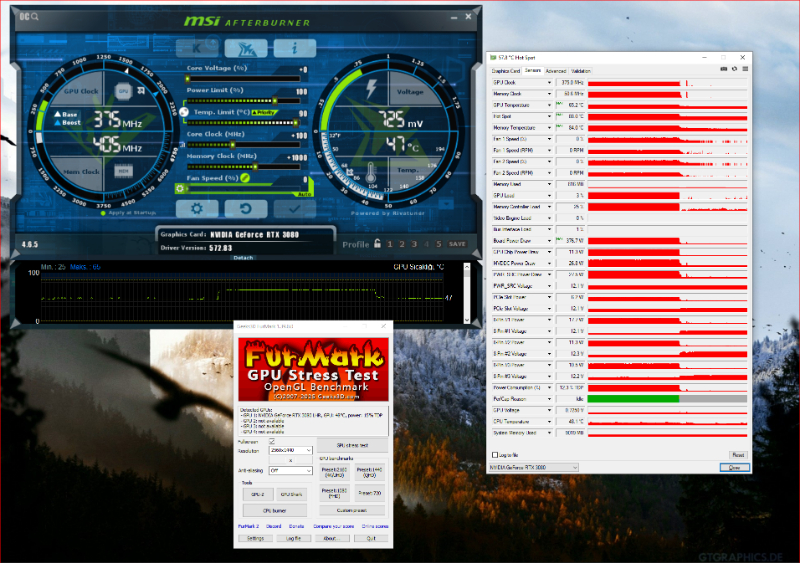Take GPU-Z screenshot with camera icon

(723, 69)
